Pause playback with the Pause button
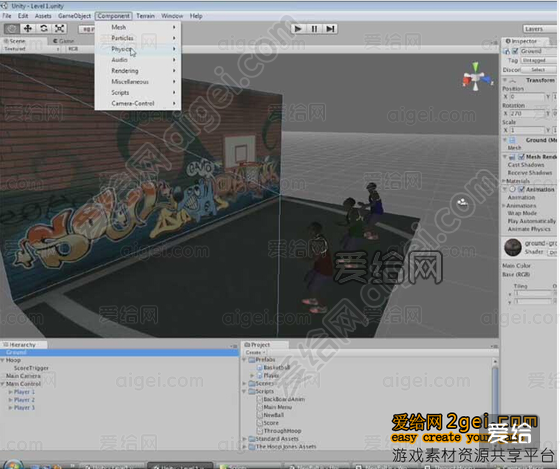 click(314, 29)
